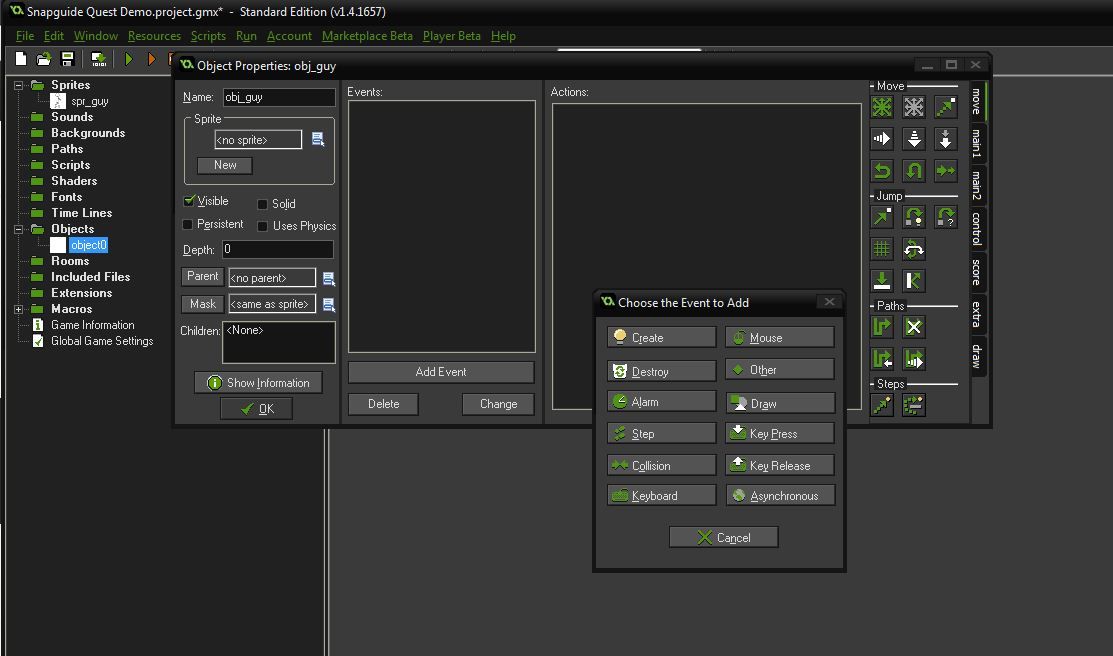The width and height of the screenshot is (1113, 656).
Task: Check the Persistent option
Action: 186,224
